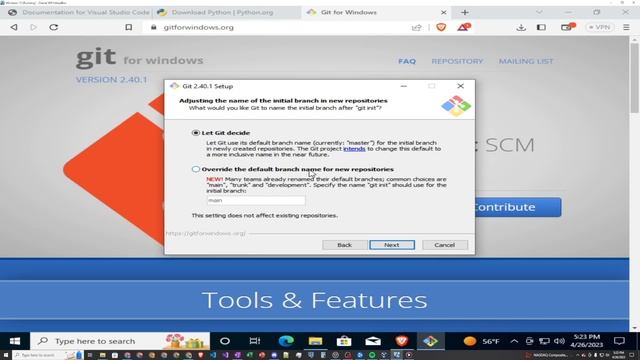
Task: Select the Git setup taskbar icon
Action: click(430, 341)
